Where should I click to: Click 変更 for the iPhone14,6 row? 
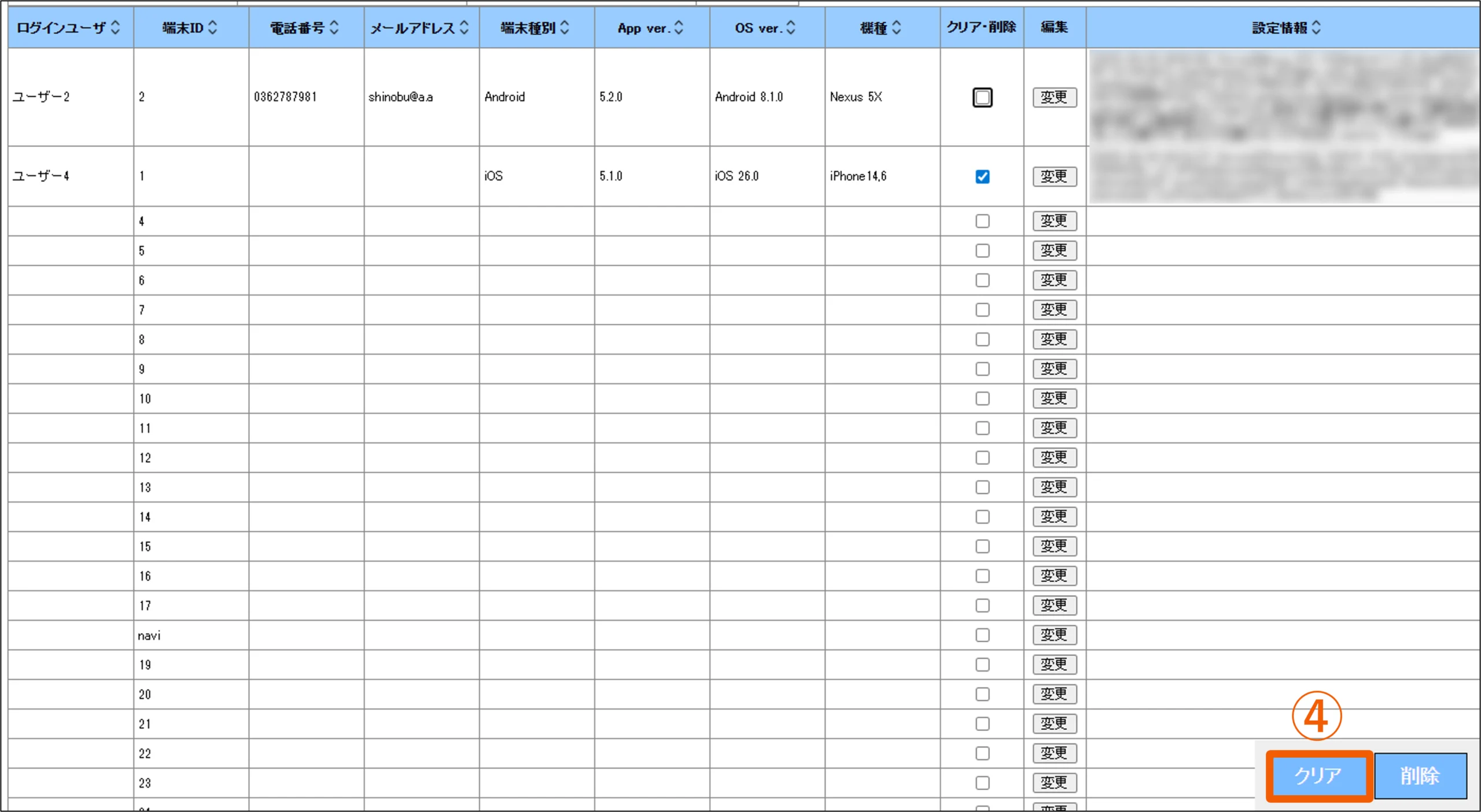1054,176
